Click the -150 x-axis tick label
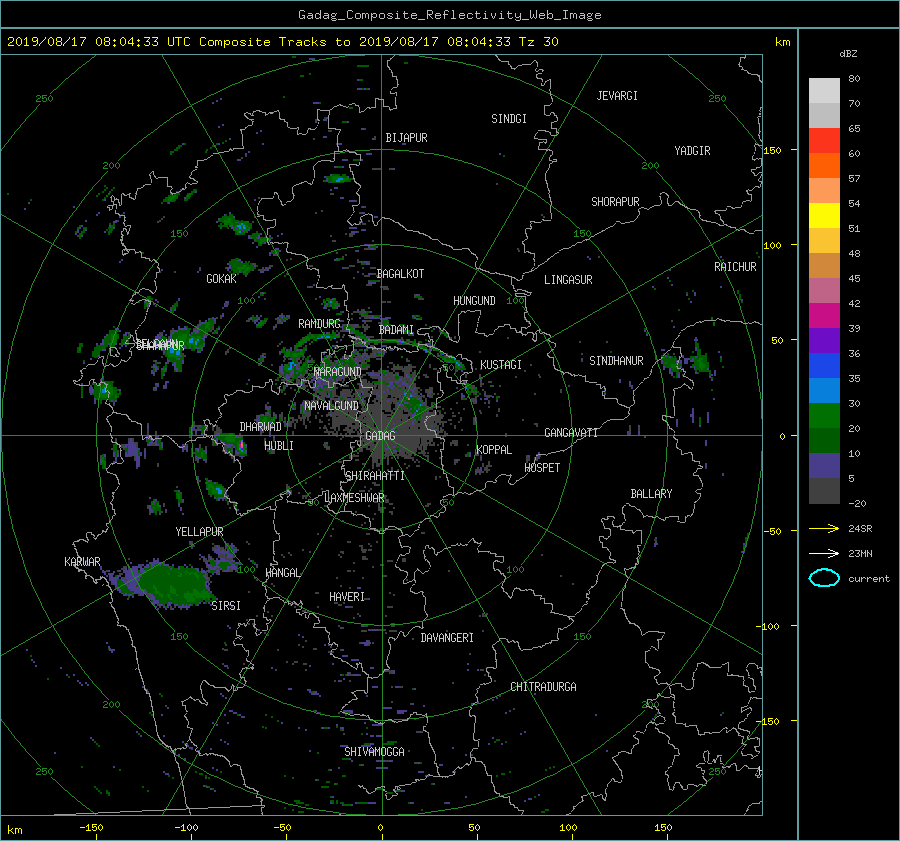 91,828
